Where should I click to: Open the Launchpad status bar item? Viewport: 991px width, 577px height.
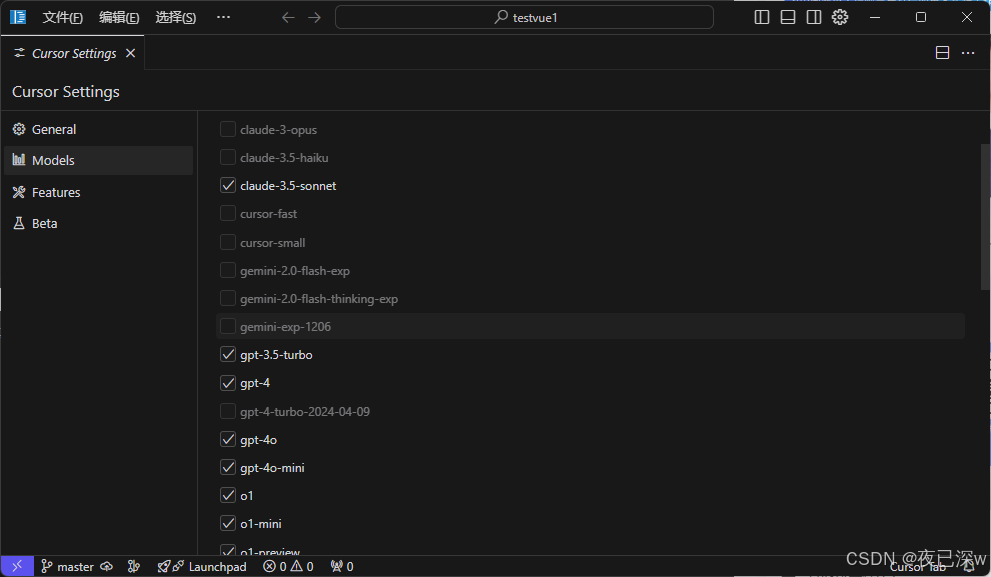pos(202,567)
